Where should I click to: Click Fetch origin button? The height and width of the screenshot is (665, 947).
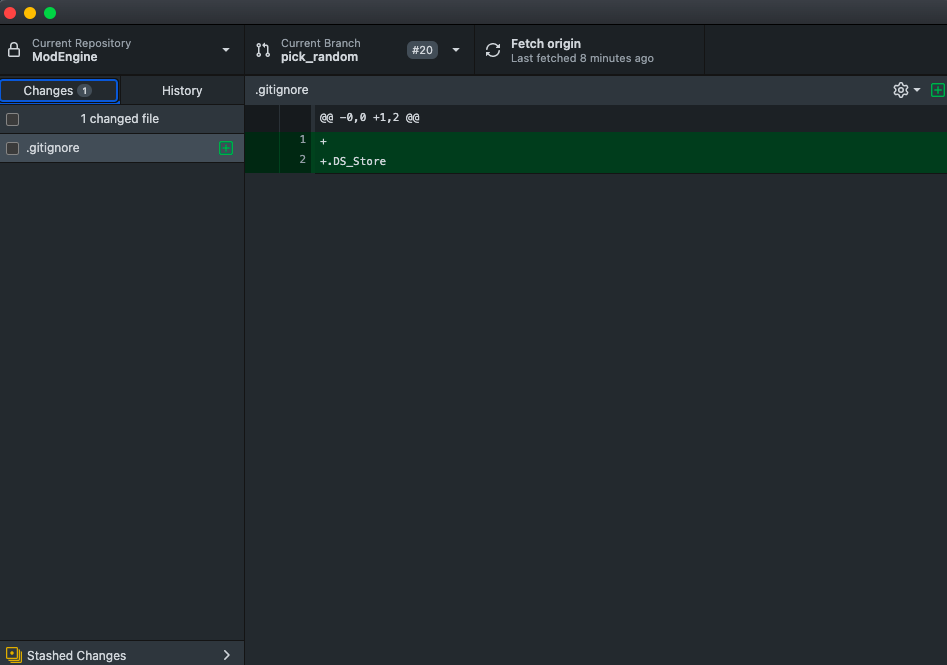click(x=589, y=50)
